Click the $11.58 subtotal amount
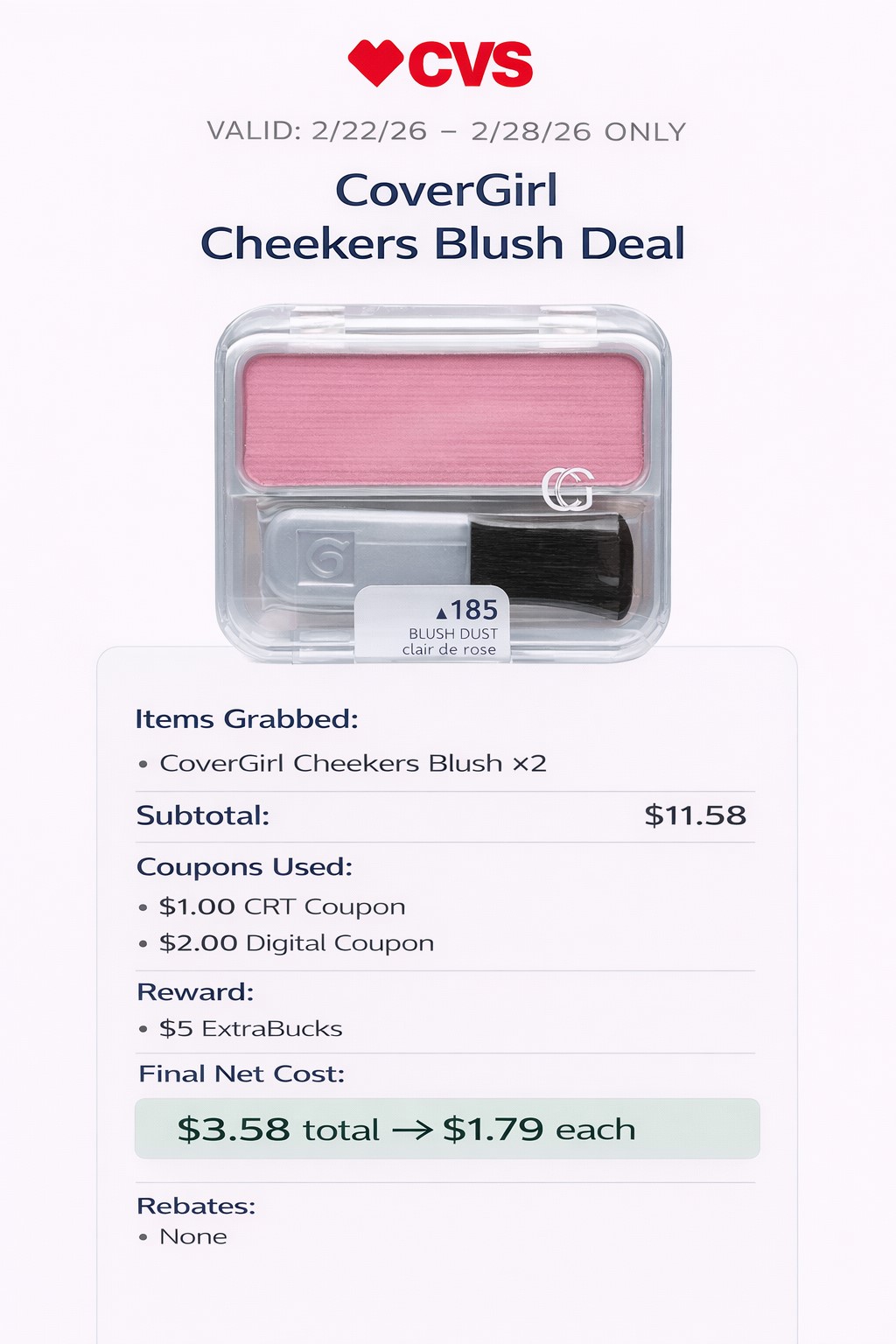Screen dimensions: 896x1344 pyautogui.click(x=695, y=815)
